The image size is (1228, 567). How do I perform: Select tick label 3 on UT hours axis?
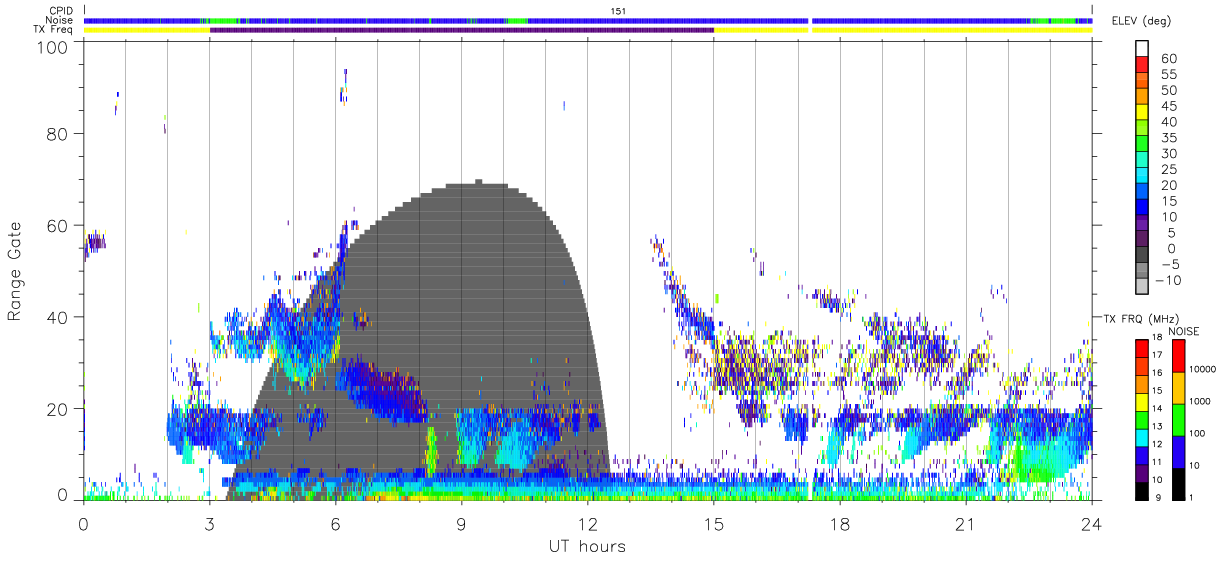[x=209, y=523]
